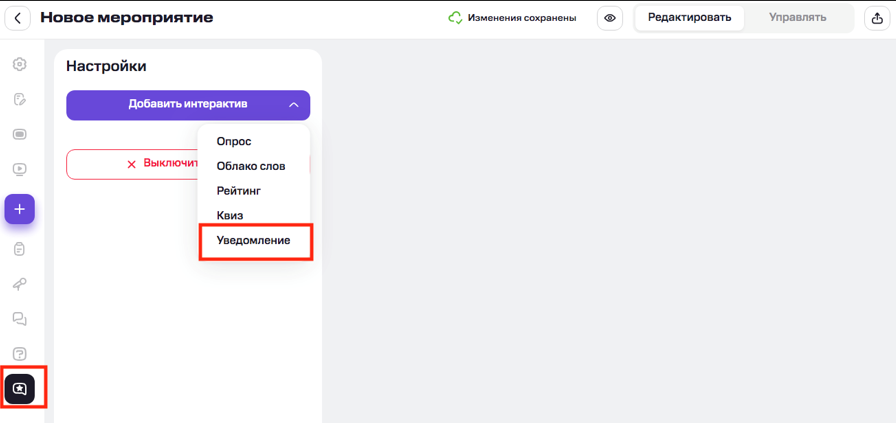Click the Новое мероприятие event title
This screenshot has height=423, width=896.
tap(127, 18)
